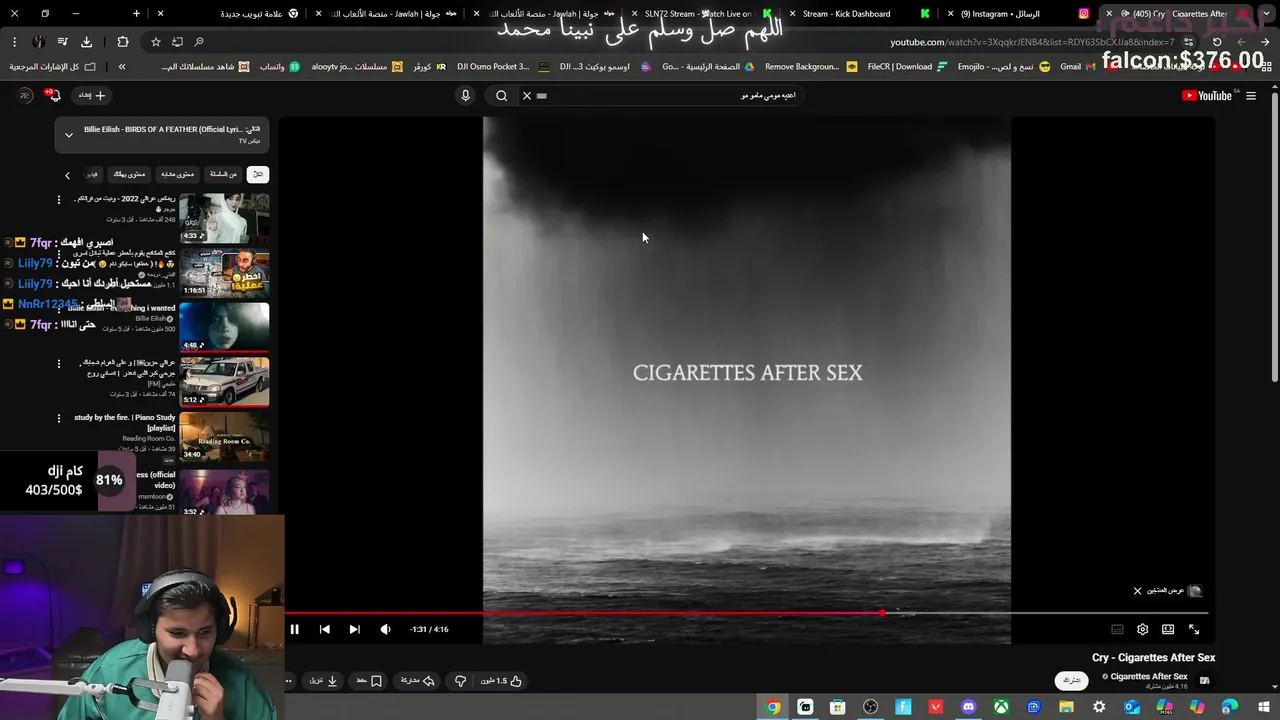This screenshot has width=1280, height=720.
Task: Clear the YouTube search text
Action: [x=527, y=96]
